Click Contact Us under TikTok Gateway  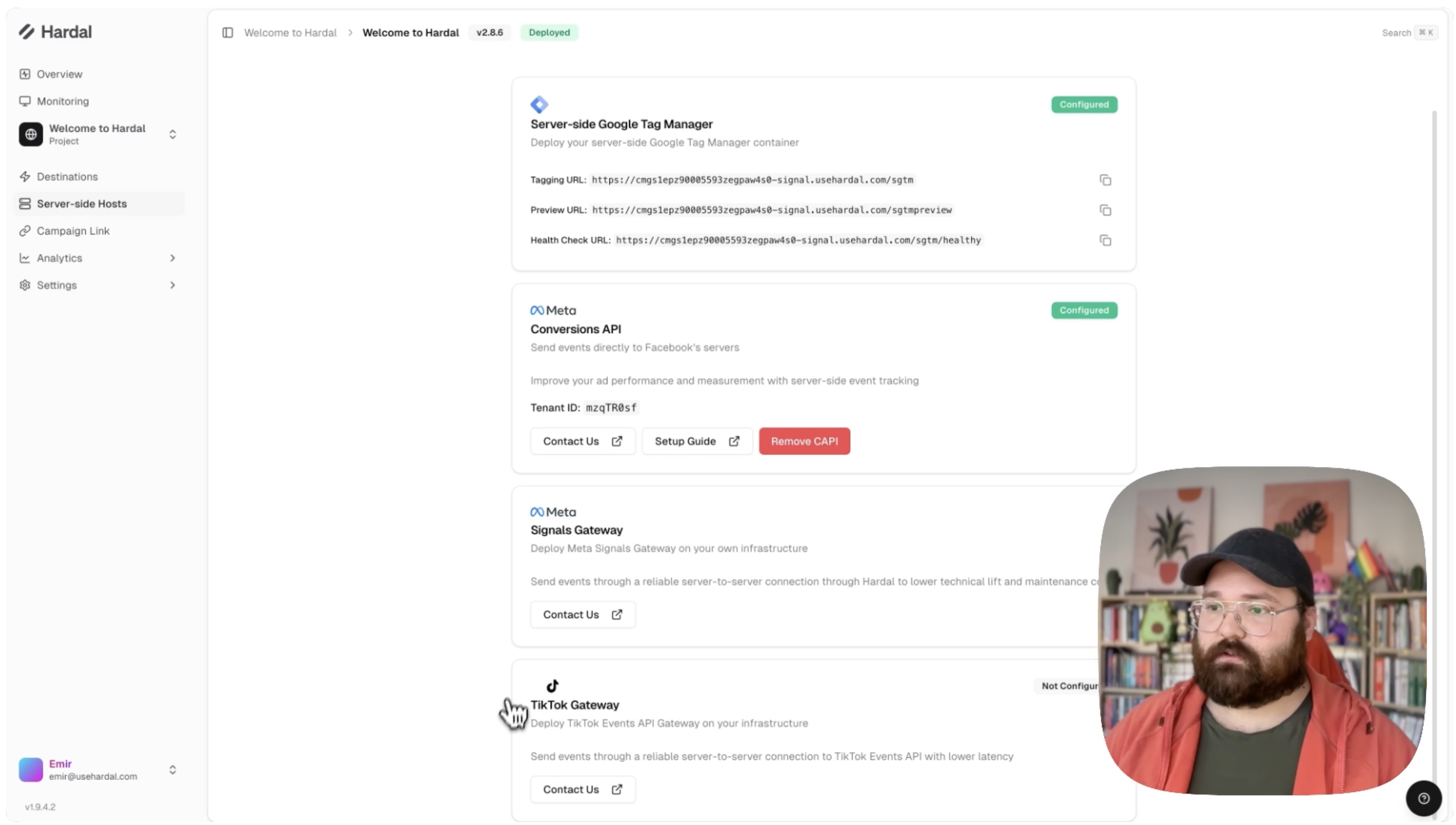coord(582,789)
